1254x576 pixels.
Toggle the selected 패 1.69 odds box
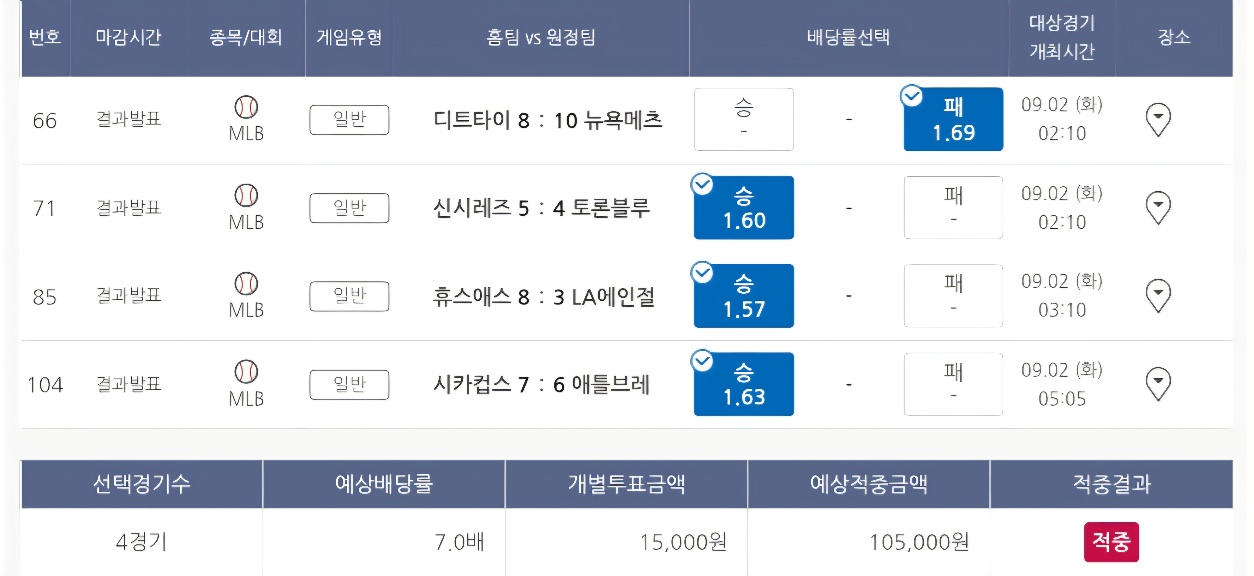pos(953,119)
